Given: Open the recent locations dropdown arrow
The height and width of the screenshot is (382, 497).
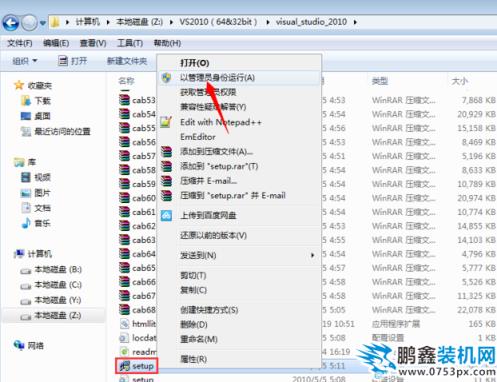Looking at the screenshot, I should coord(43,23).
